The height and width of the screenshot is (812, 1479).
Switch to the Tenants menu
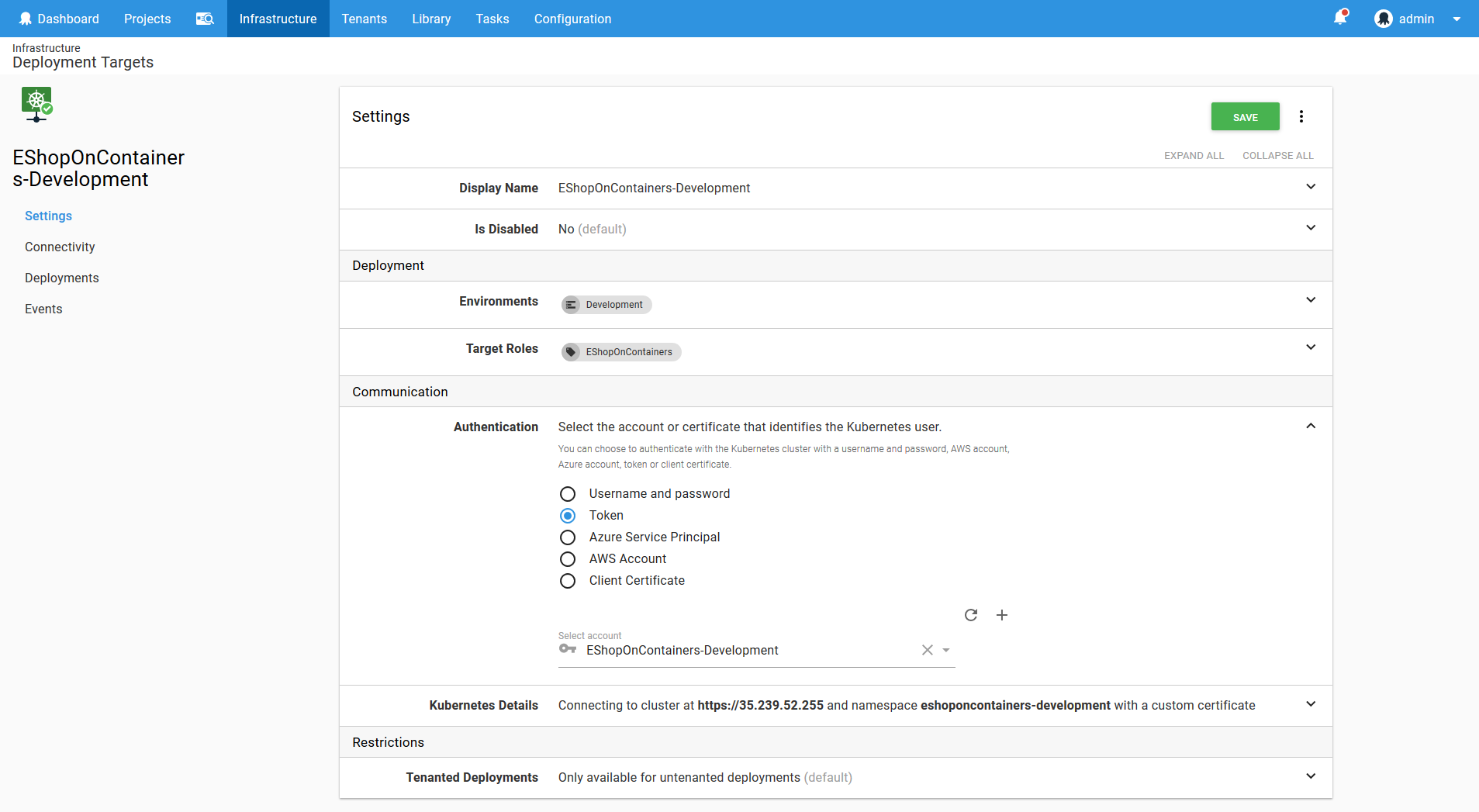365,18
